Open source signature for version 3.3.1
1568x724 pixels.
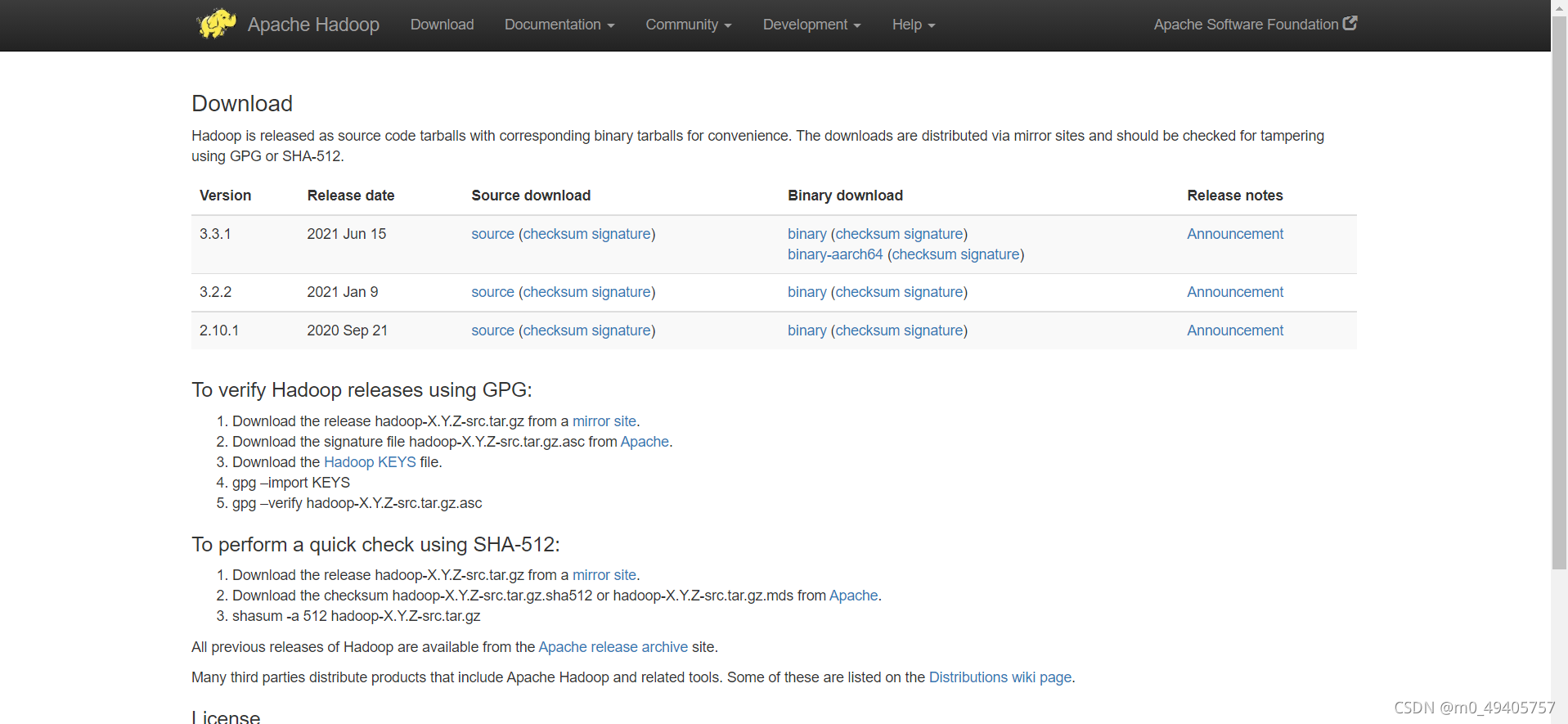(621, 234)
